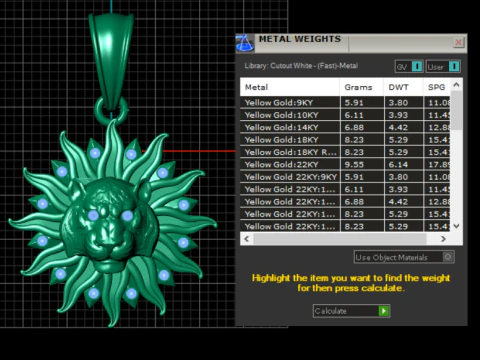Screen dimensions: 480x360
Task: Click the lion's left eye gem
Action: tap(93, 215)
